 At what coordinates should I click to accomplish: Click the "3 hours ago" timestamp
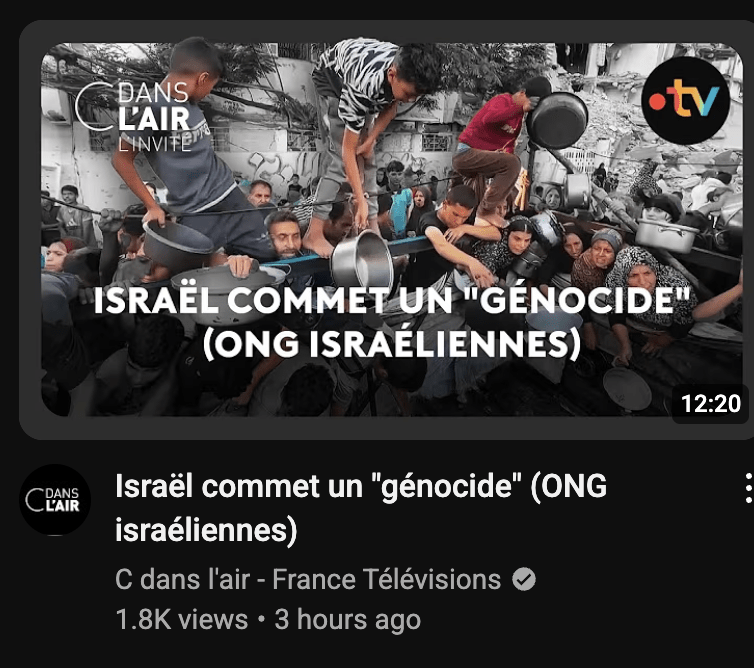[348, 619]
